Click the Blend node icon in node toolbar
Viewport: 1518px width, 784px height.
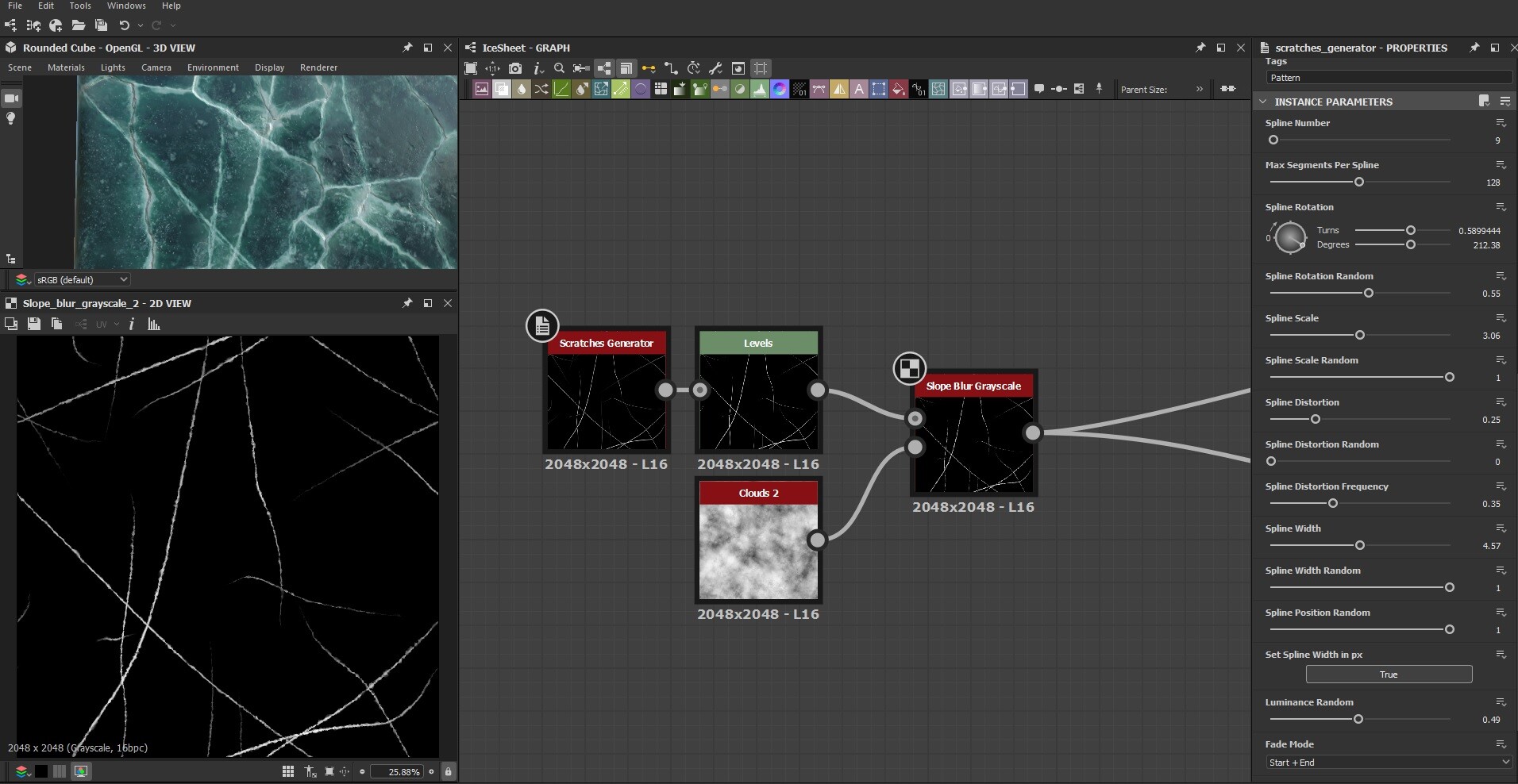(x=502, y=90)
